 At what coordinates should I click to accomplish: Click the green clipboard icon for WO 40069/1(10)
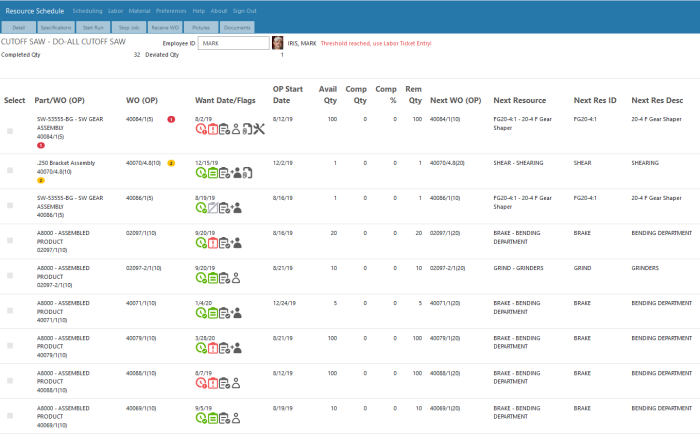[x=213, y=418]
